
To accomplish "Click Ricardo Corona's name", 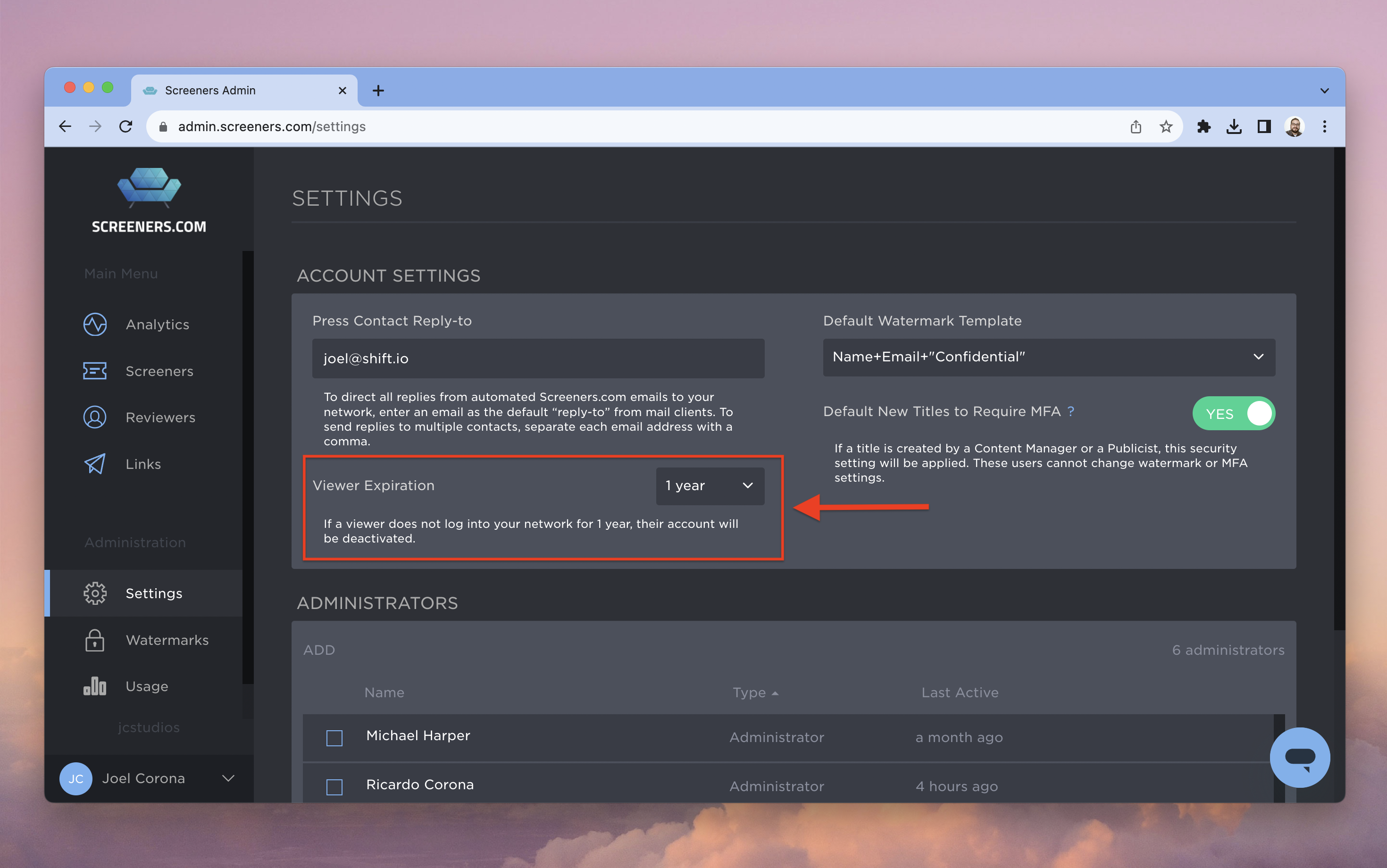I will click(420, 784).
